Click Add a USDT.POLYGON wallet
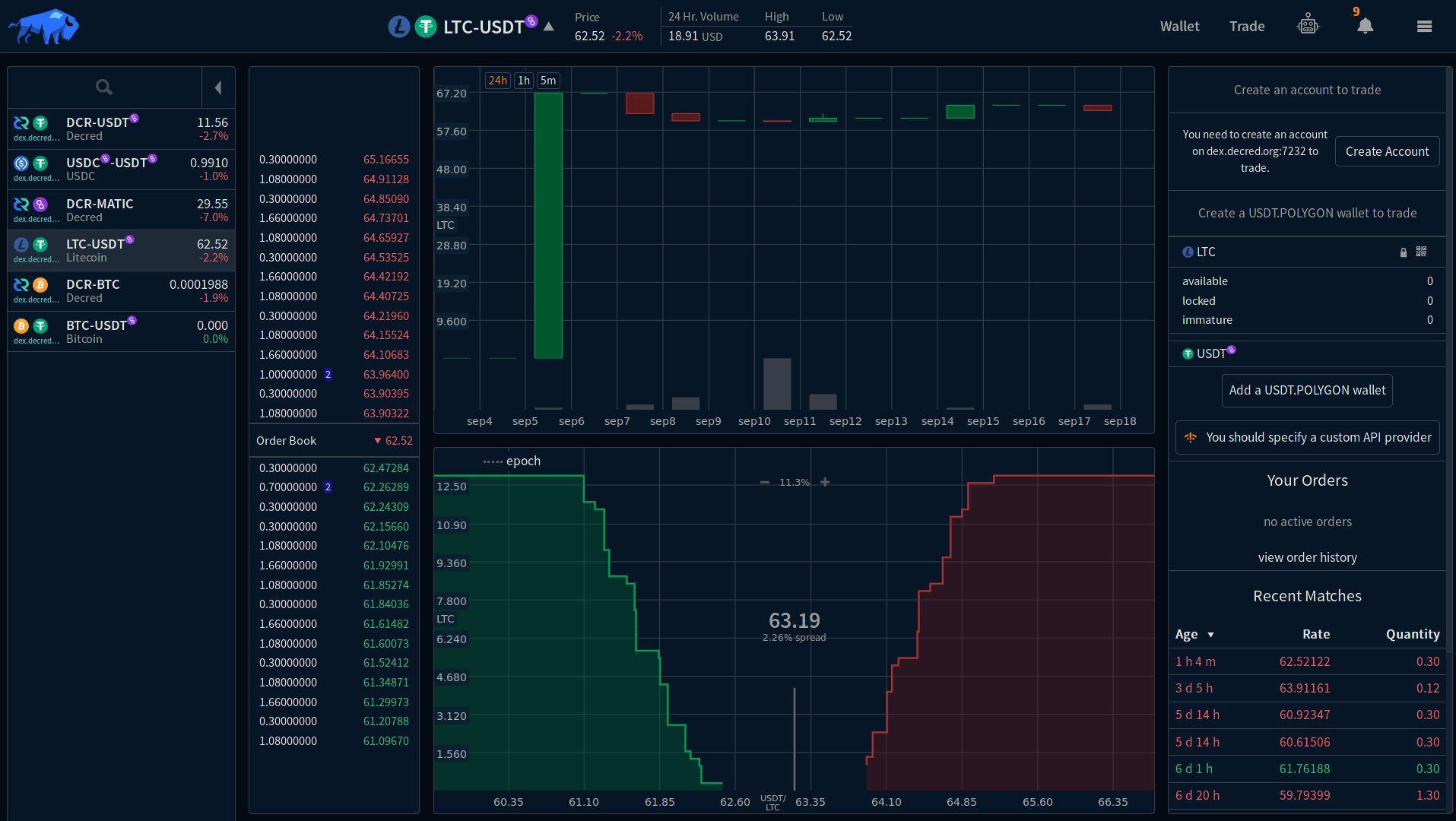 [x=1307, y=390]
